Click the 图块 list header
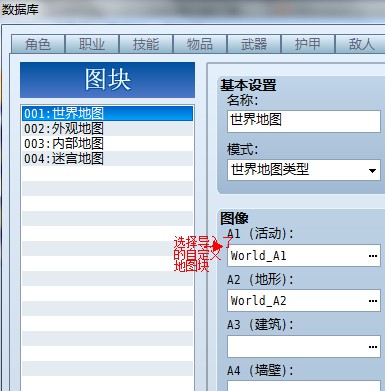Viewport: 385px width, 391px height. point(107,80)
